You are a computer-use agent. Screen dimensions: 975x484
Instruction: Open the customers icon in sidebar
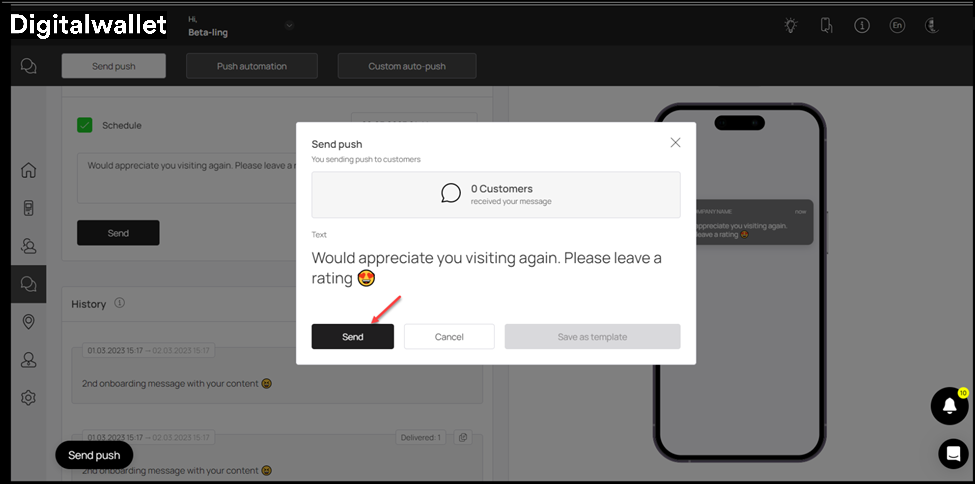coord(28,246)
